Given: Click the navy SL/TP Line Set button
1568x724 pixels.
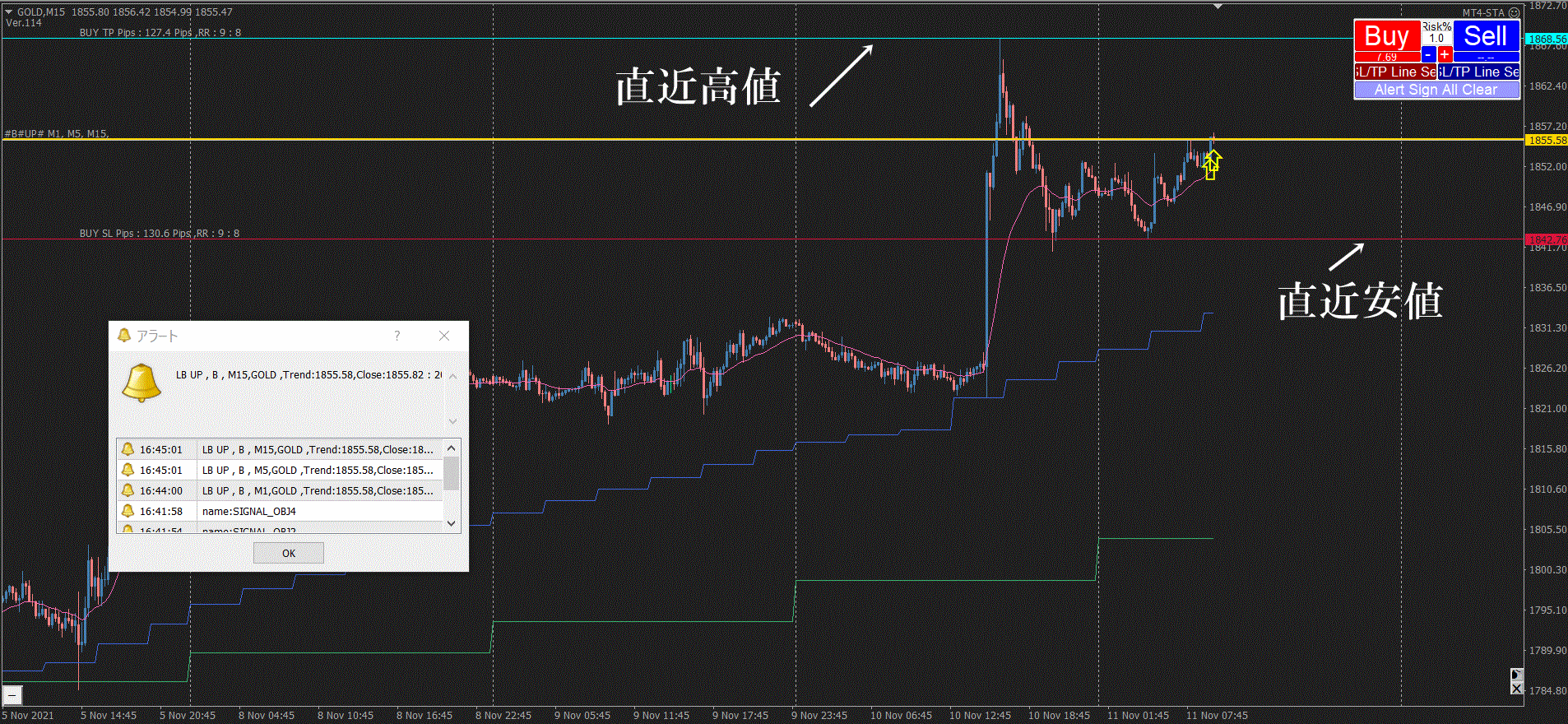Looking at the screenshot, I should 1479,72.
